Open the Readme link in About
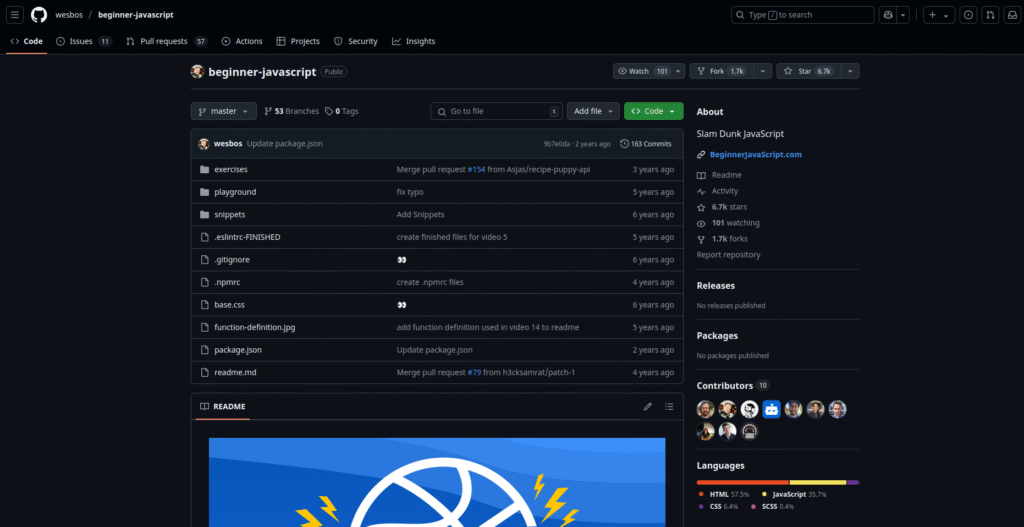The image size is (1024, 527). coord(719,175)
